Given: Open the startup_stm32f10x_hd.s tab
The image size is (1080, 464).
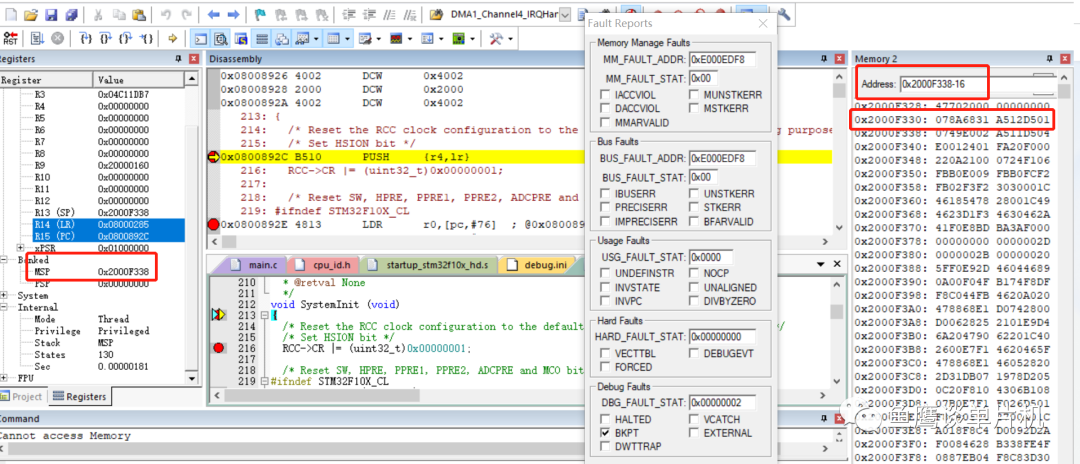Looking at the screenshot, I should point(429,264).
